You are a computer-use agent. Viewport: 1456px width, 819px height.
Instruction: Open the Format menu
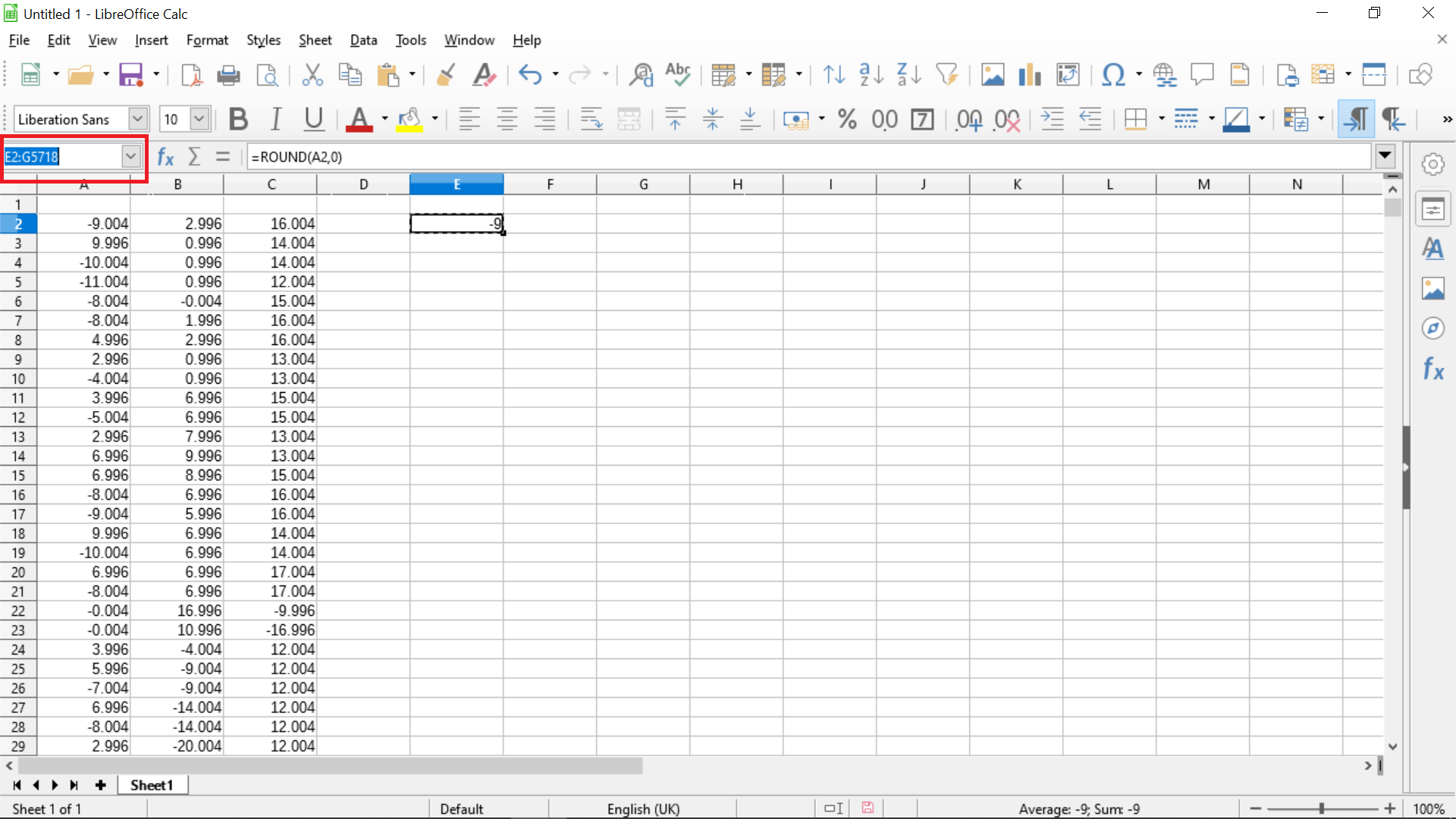click(207, 40)
